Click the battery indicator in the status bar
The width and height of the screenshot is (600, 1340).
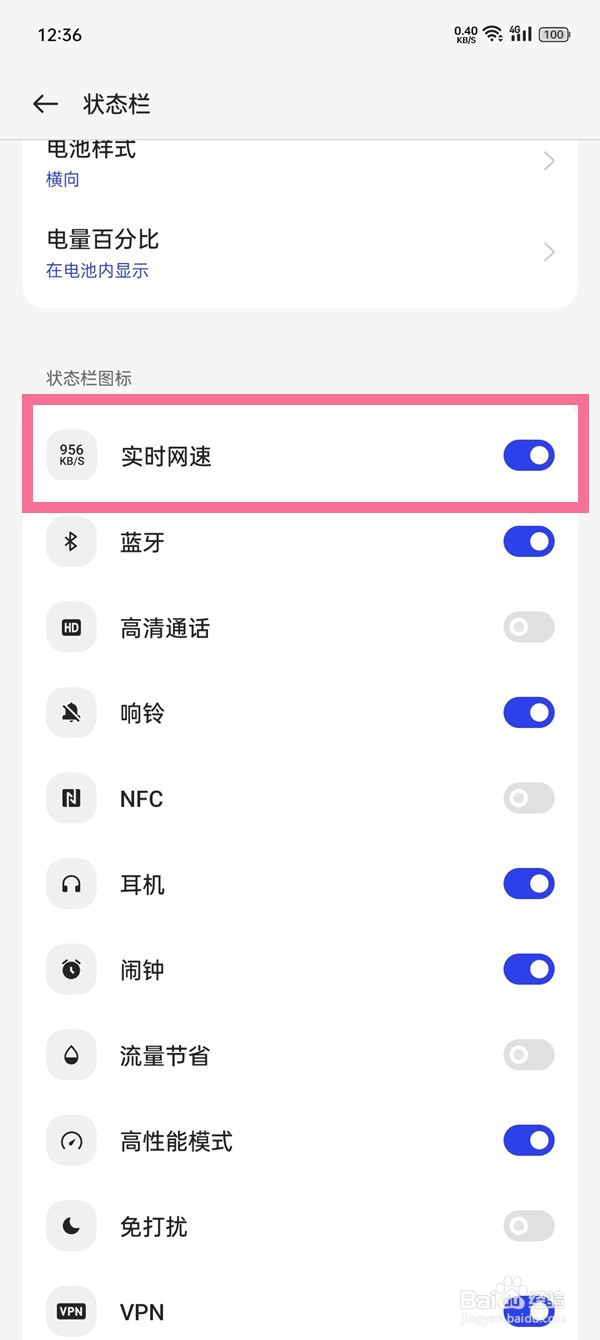(x=552, y=33)
